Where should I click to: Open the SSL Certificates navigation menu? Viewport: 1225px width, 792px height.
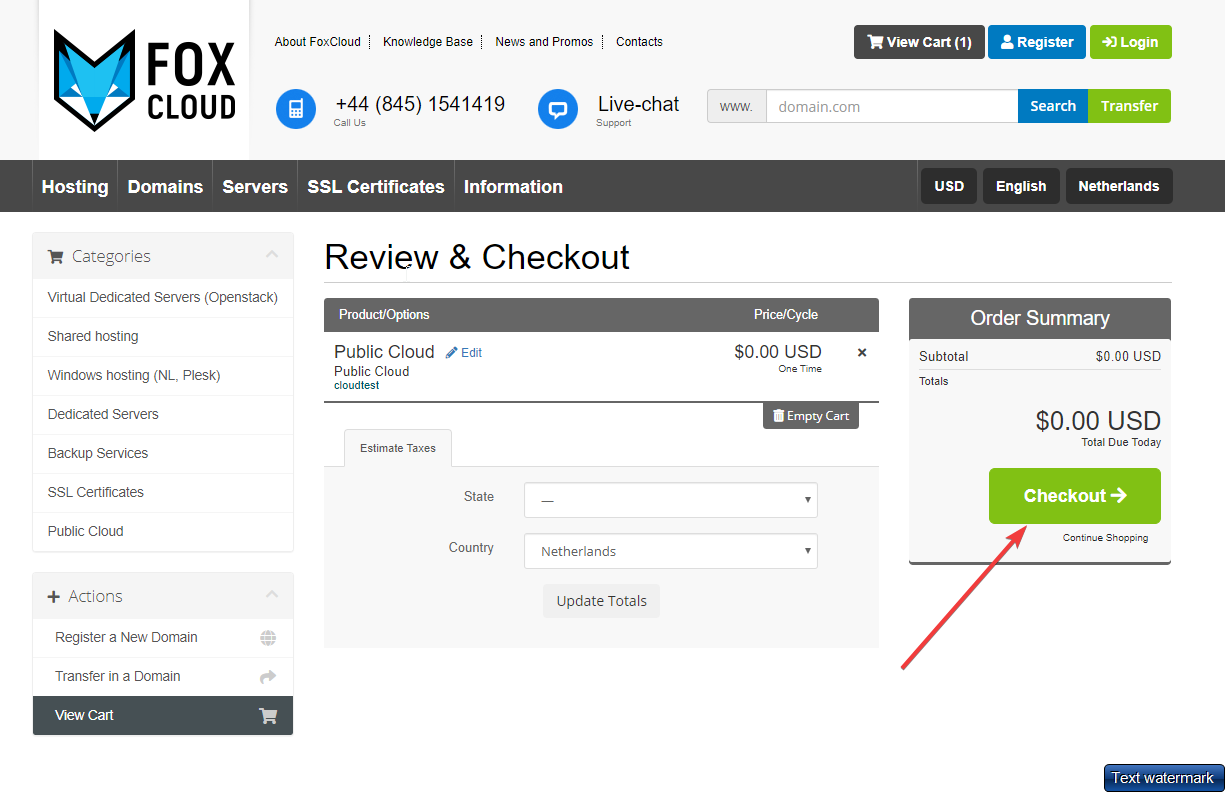point(375,187)
